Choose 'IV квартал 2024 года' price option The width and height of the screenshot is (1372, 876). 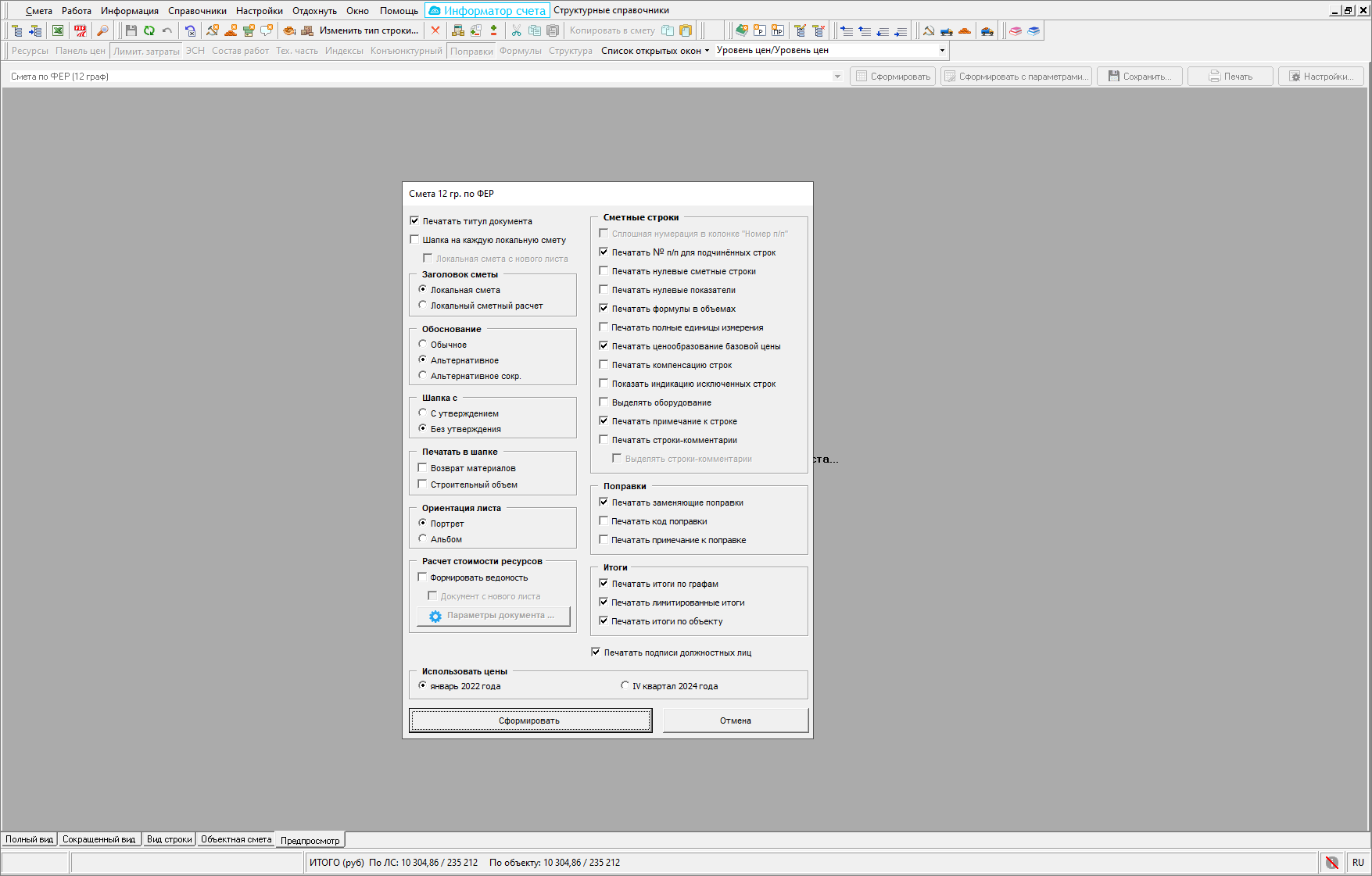625,685
